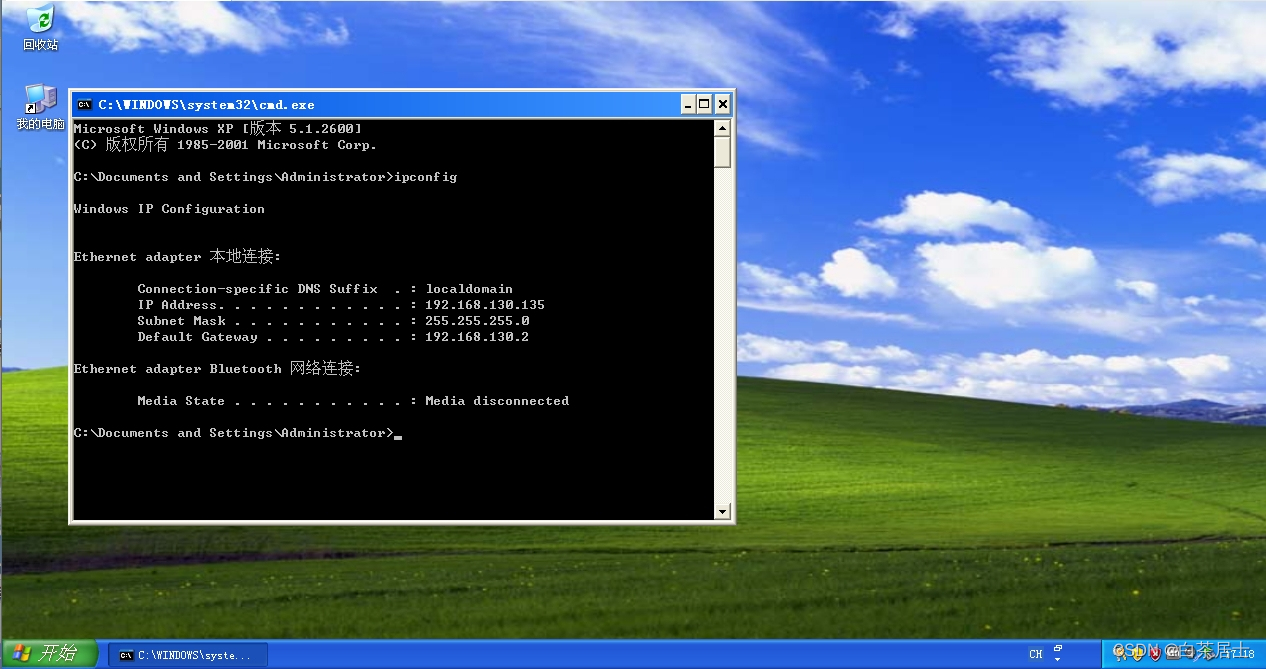Click the Subnet Mask 255.255.255.0 value
This screenshot has height=669, width=1266.
coord(477,321)
